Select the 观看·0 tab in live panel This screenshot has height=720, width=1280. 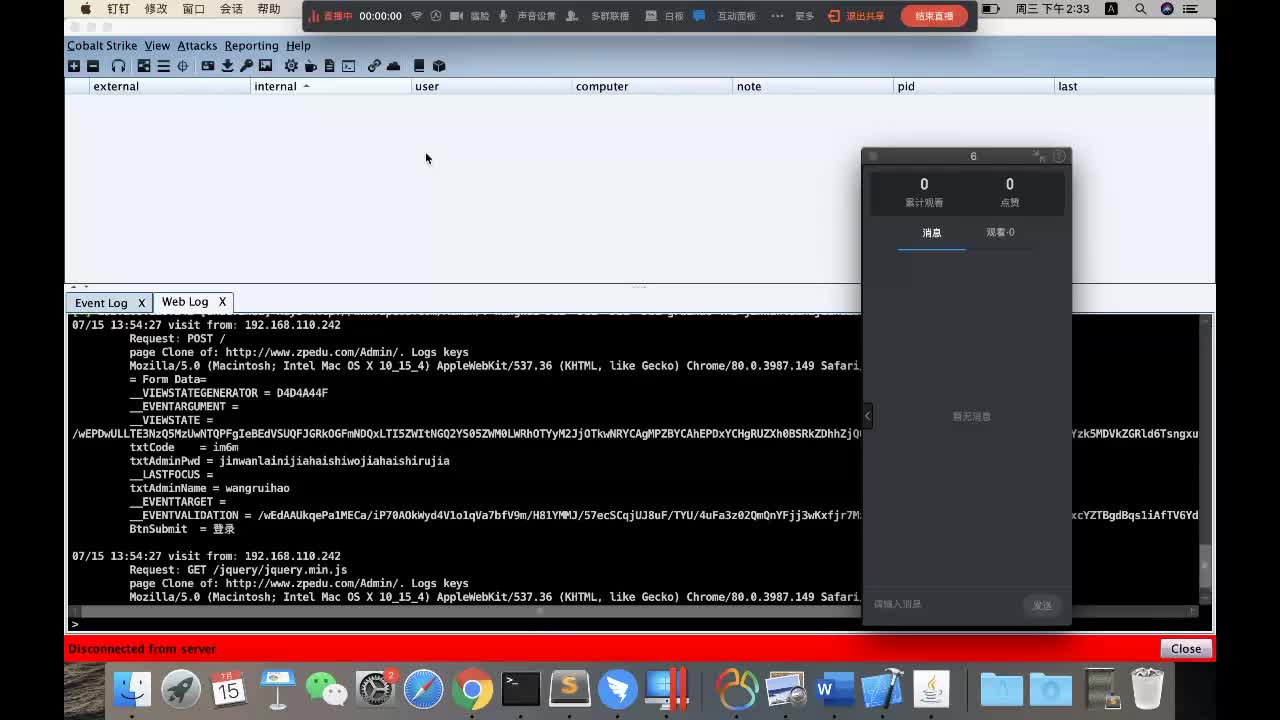coord(1000,233)
